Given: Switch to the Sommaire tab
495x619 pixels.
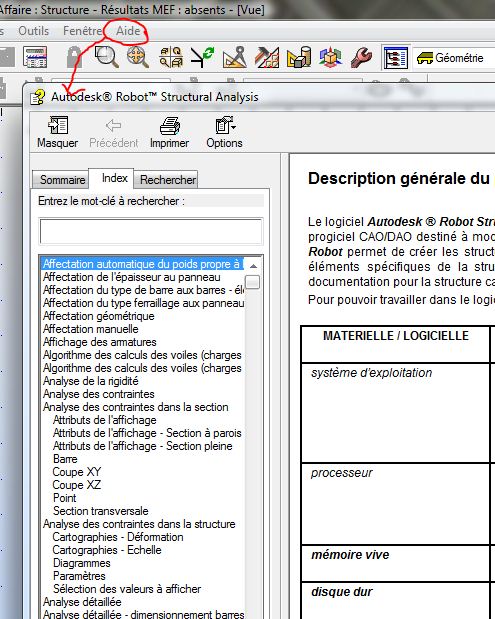Looking at the screenshot, I should 62,180.
